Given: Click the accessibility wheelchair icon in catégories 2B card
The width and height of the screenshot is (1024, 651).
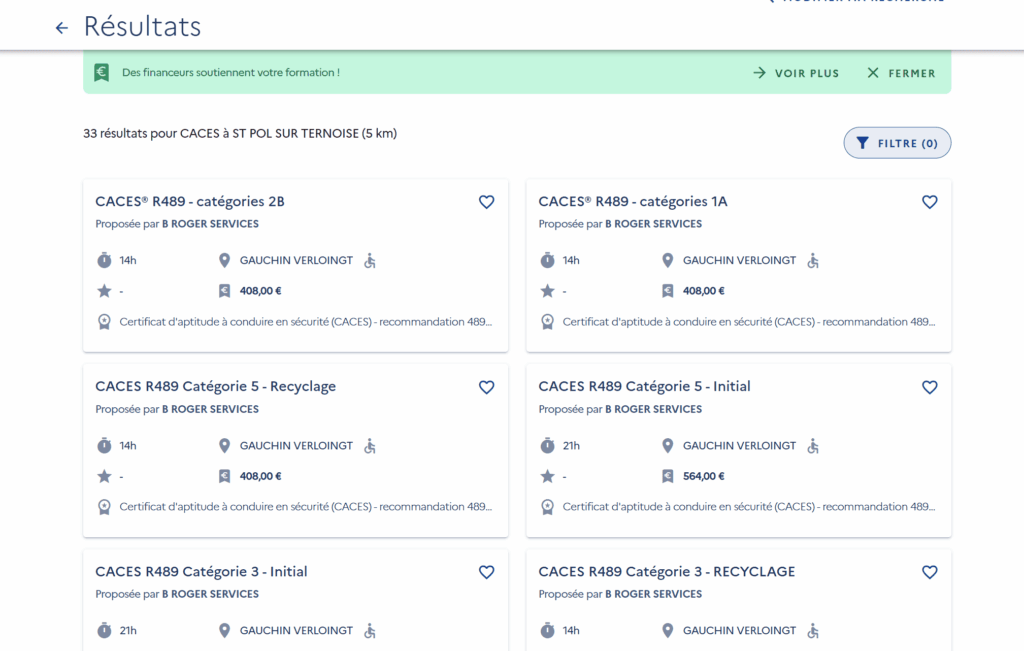Looking at the screenshot, I should click(x=370, y=261).
